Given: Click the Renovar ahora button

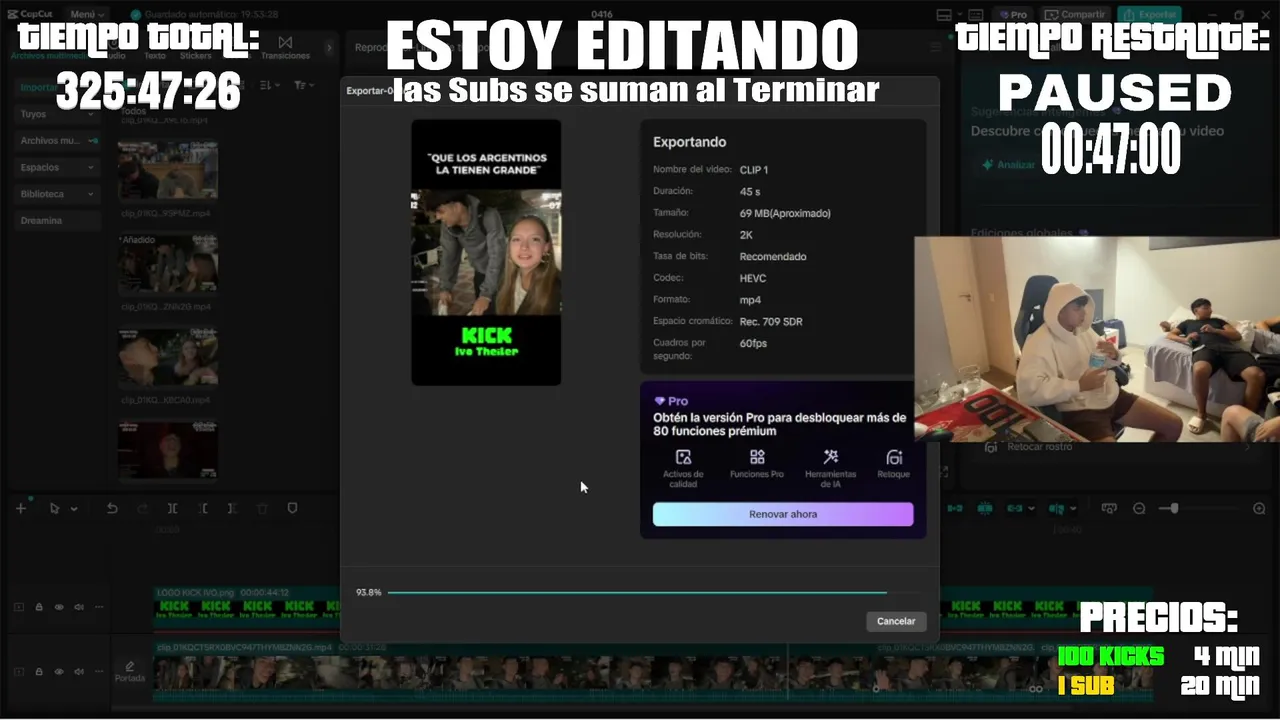Looking at the screenshot, I should coord(783,514).
